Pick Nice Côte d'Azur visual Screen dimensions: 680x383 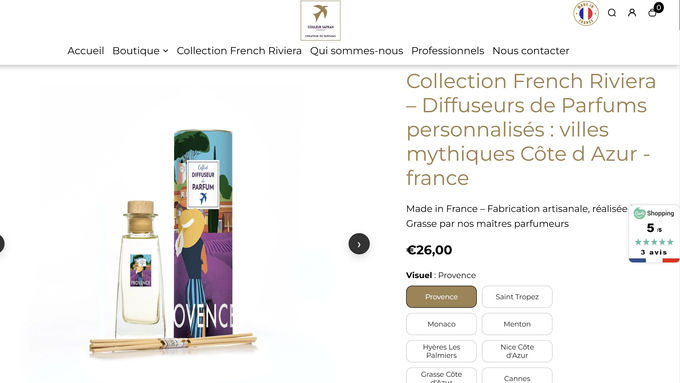(517, 351)
